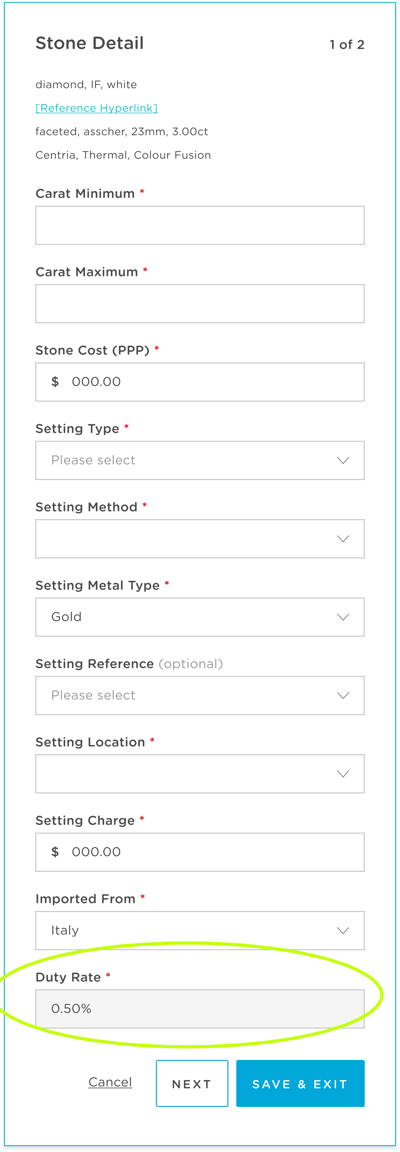Expand the Setting Reference optional dropdown
Viewport: 400px width, 1152px height.
click(200, 695)
